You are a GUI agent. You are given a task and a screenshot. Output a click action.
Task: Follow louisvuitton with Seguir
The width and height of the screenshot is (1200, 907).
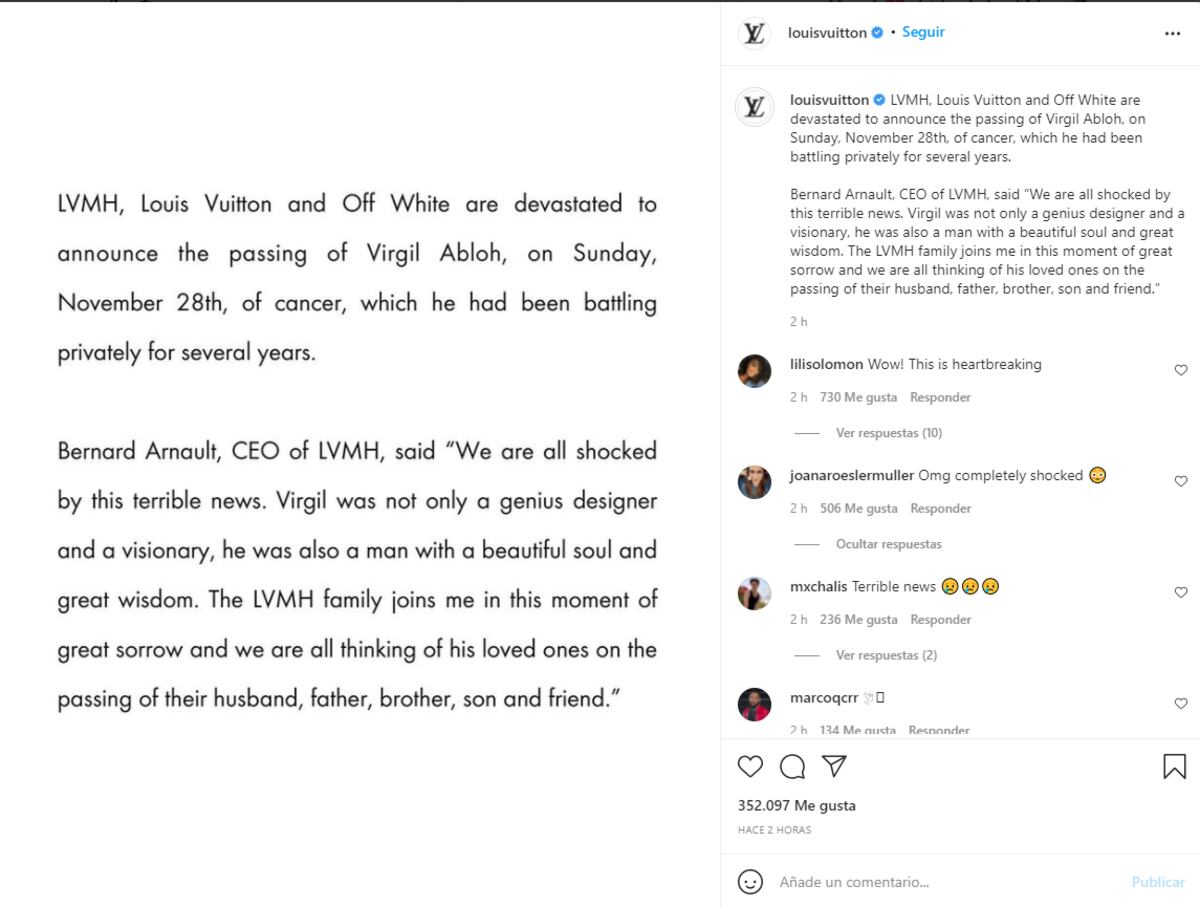pyautogui.click(x=923, y=32)
